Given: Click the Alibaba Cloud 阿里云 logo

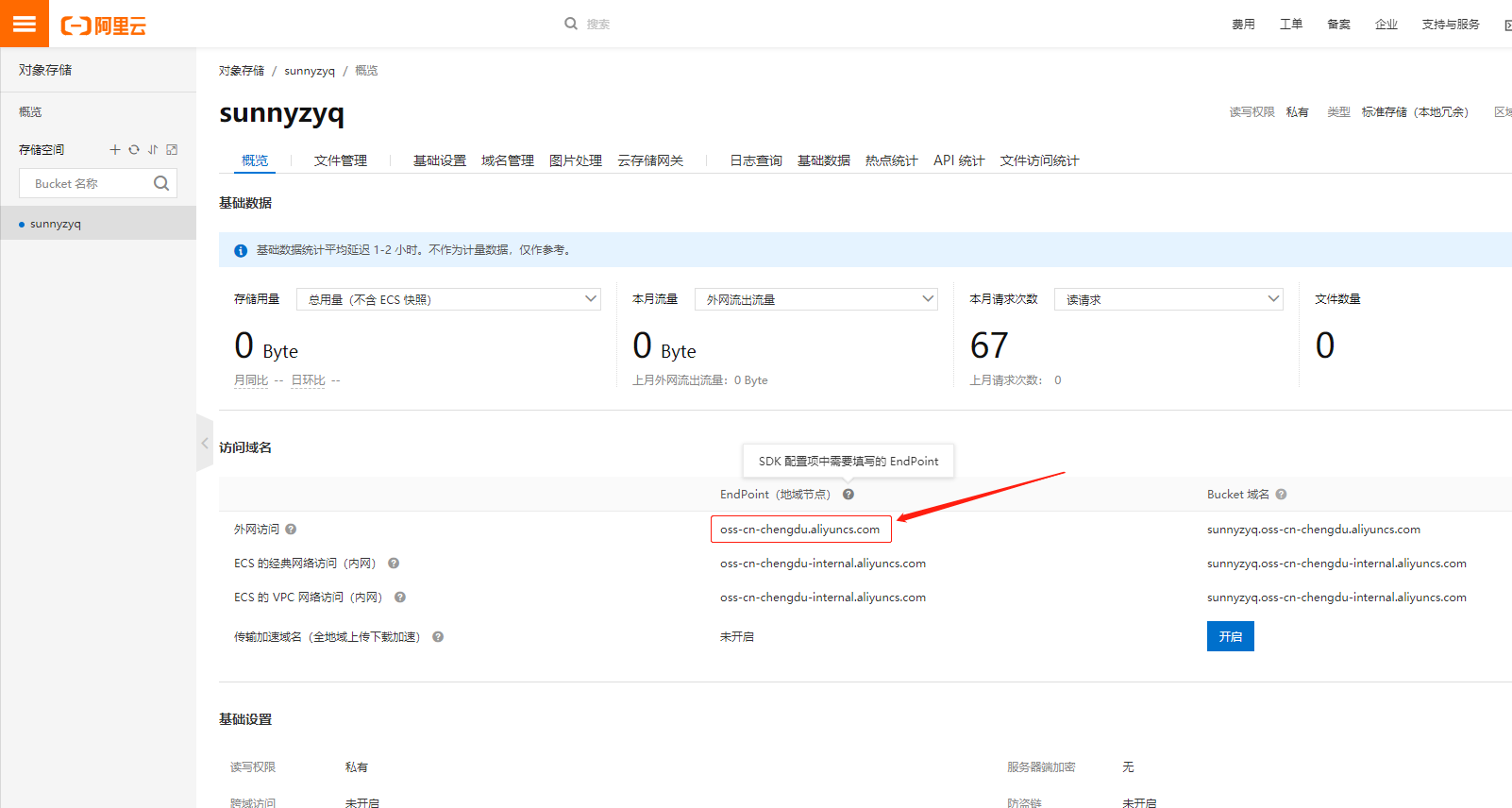Looking at the screenshot, I should (x=104, y=25).
